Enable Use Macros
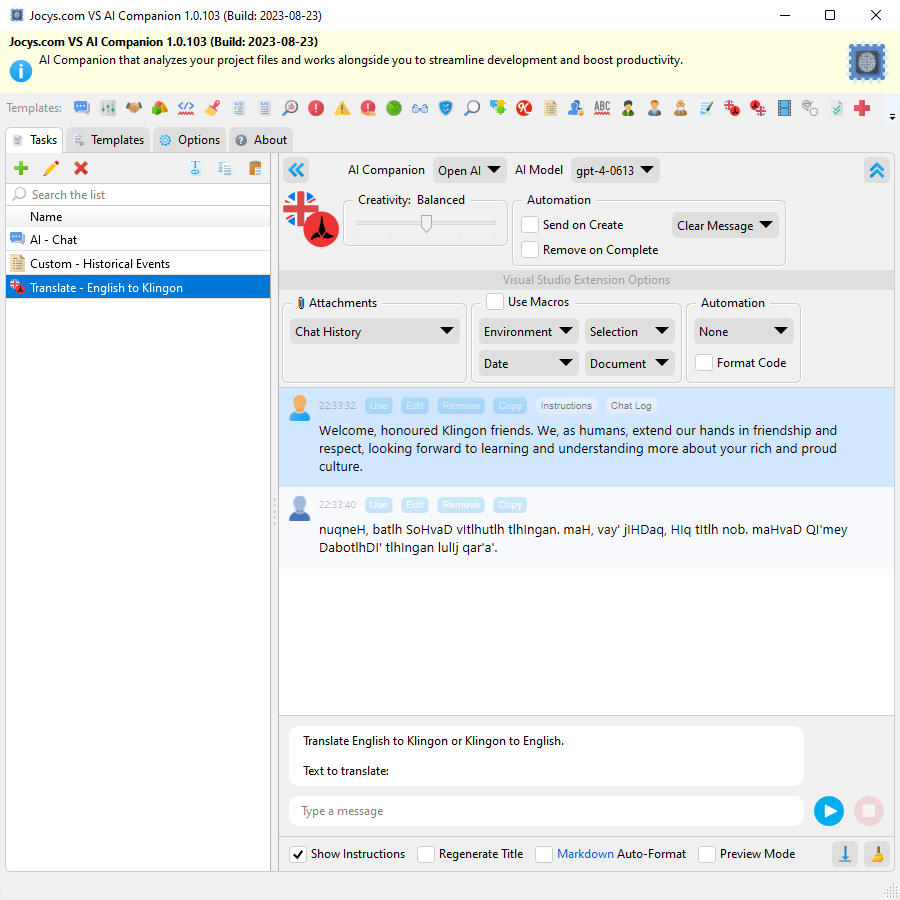The height and width of the screenshot is (900, 900). (495, 301)
